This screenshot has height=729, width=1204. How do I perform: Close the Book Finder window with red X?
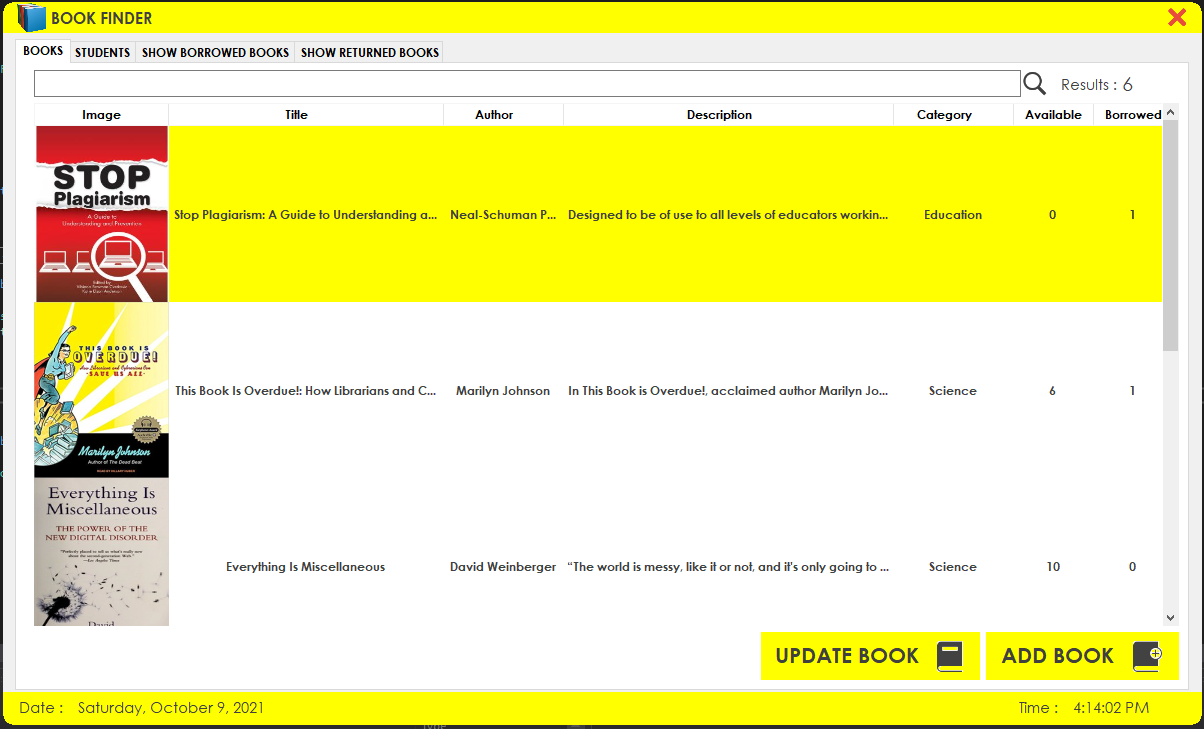click(1177, 17)
